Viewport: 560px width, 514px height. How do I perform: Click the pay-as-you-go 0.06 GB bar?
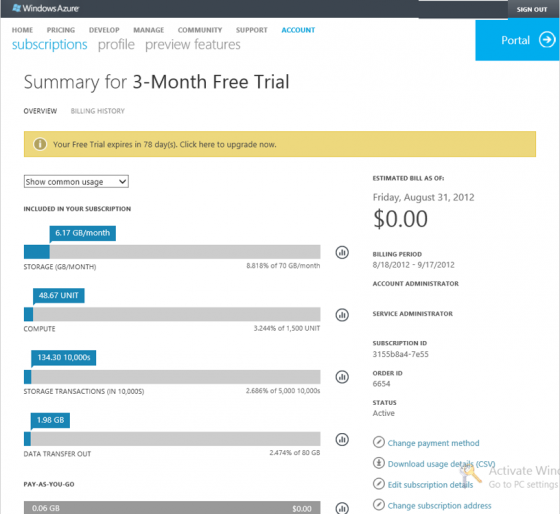172,508
